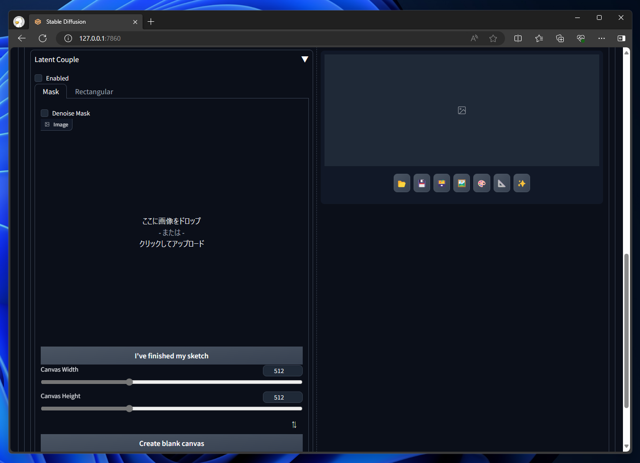This screenshot has width=640, height=463.
Task: Open the browser settings and more menu
Action: (602, 38)
